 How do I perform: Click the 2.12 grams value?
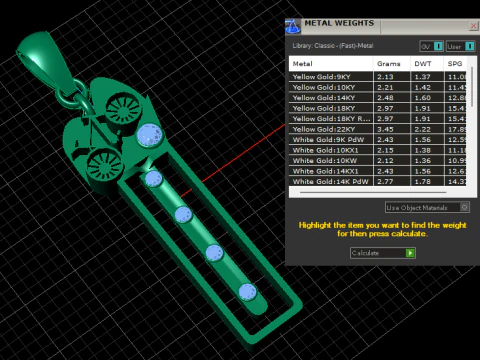tap(385, 161)
